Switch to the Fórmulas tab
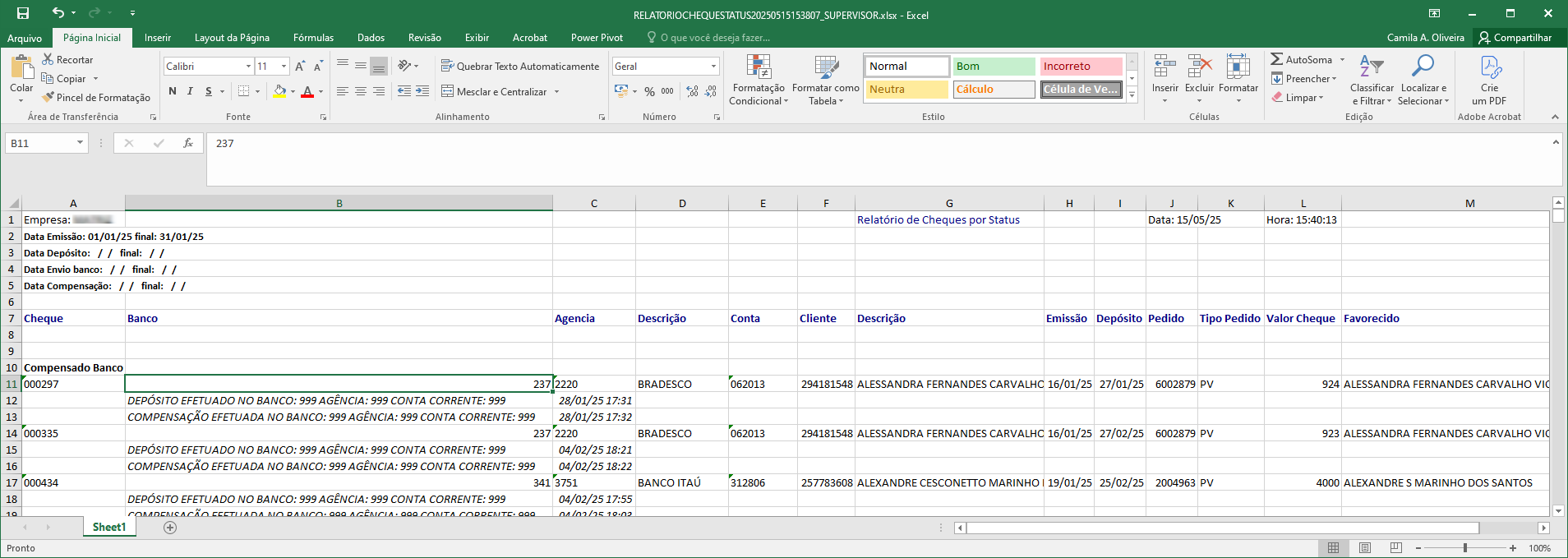 313,38
